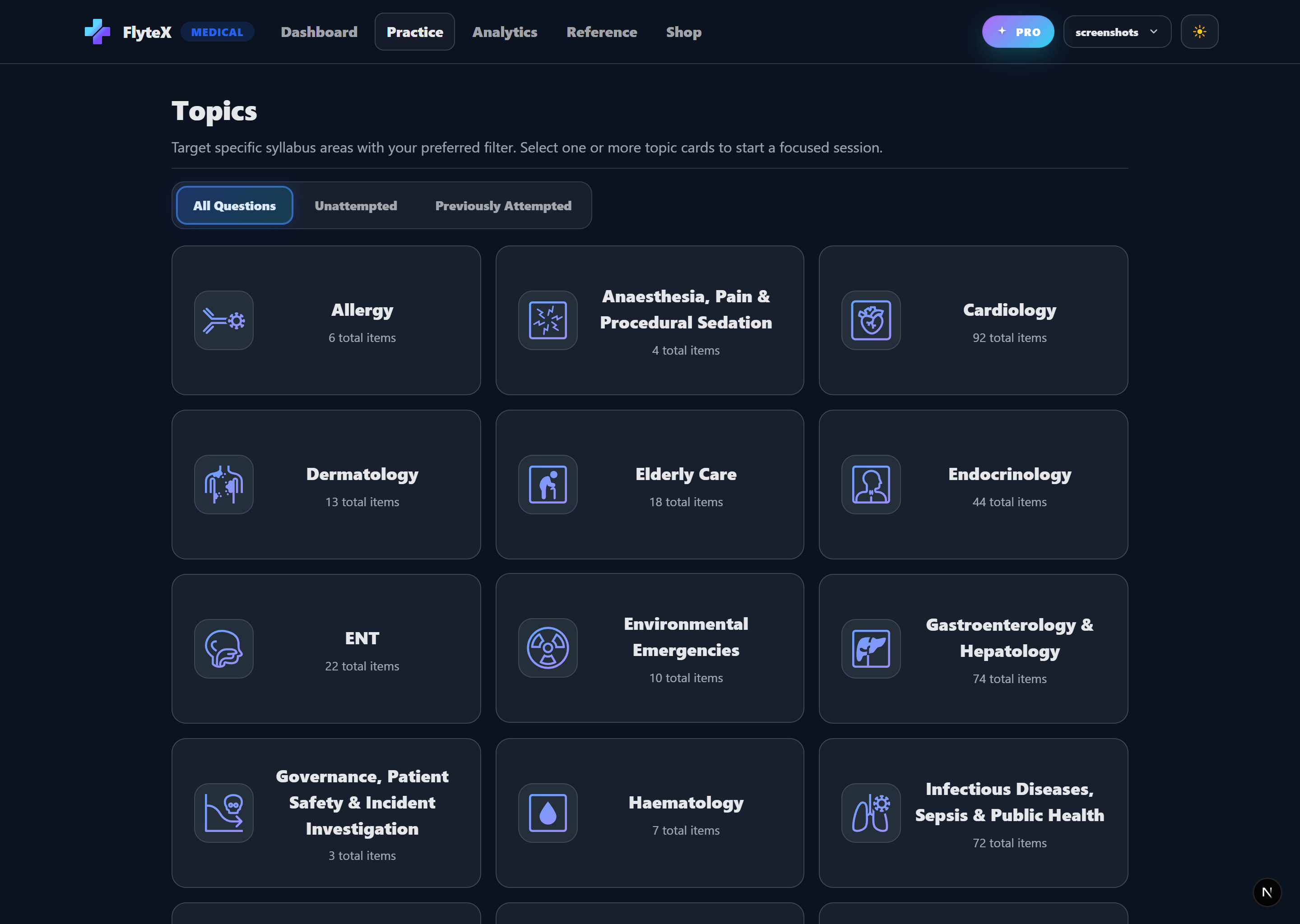Select the ENT topic title
1300x924 pixels.
click(x=362, y=638)
